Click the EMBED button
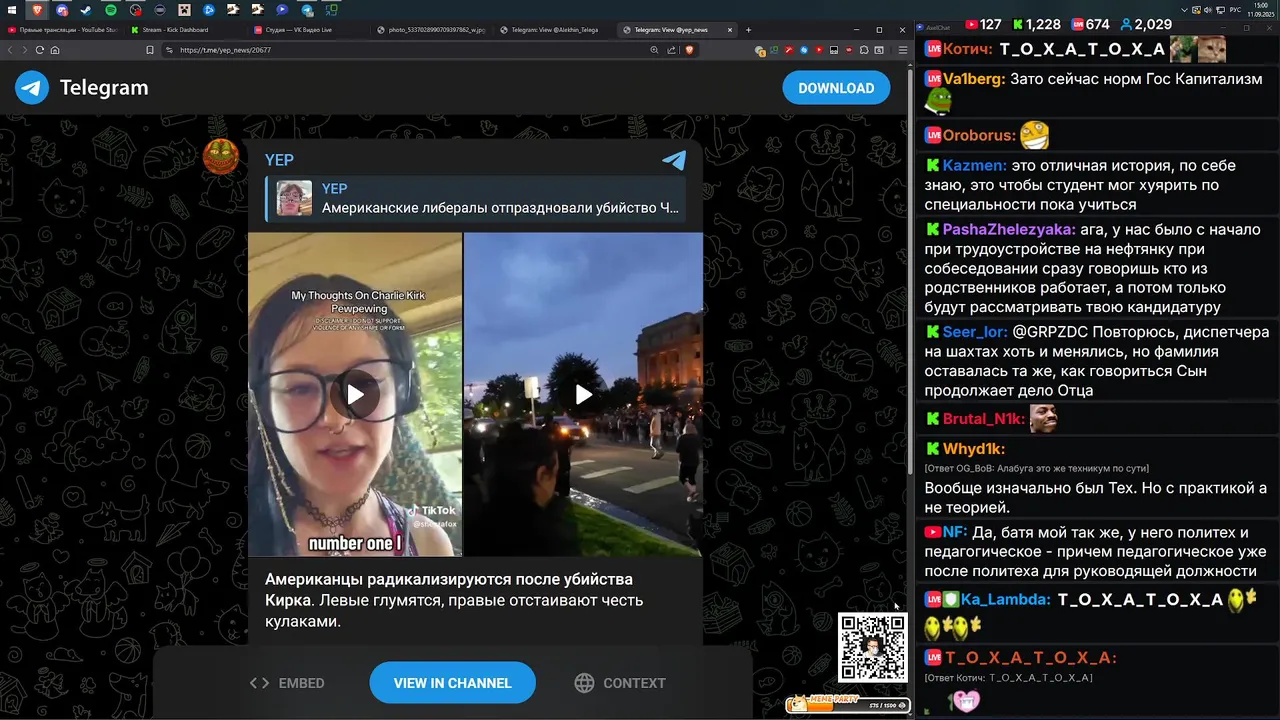This screenshot has height=720, width=1280. [287, 683]
